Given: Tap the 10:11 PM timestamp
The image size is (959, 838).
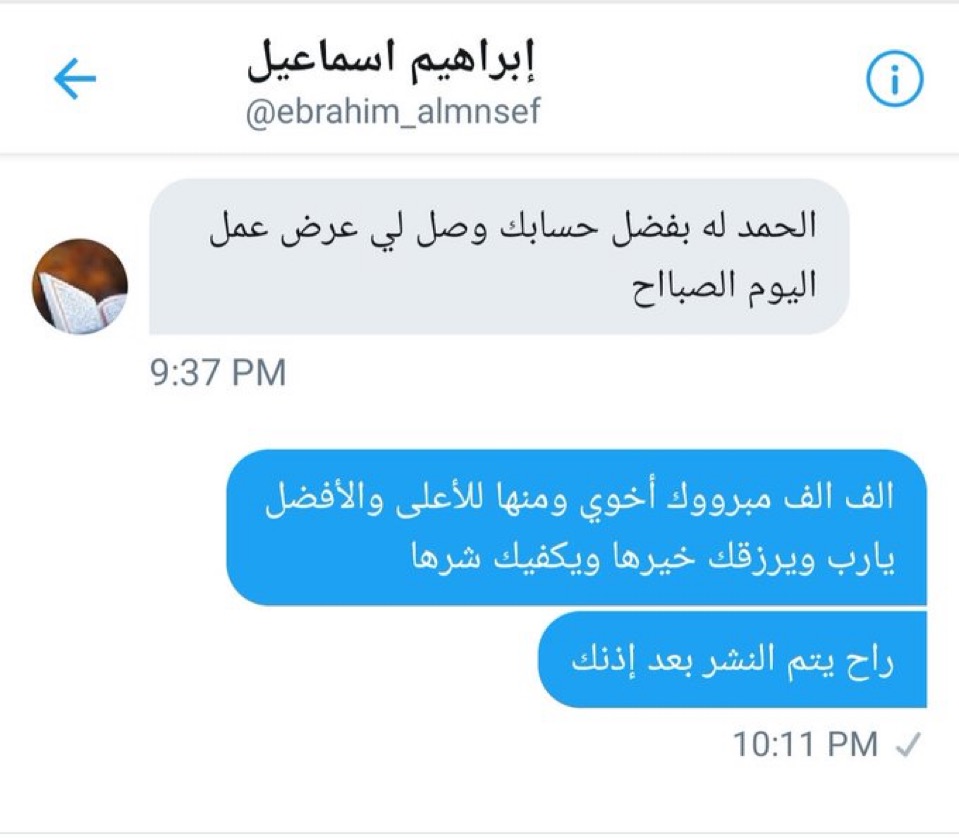Looking at the screenshot, I should 805,744.
